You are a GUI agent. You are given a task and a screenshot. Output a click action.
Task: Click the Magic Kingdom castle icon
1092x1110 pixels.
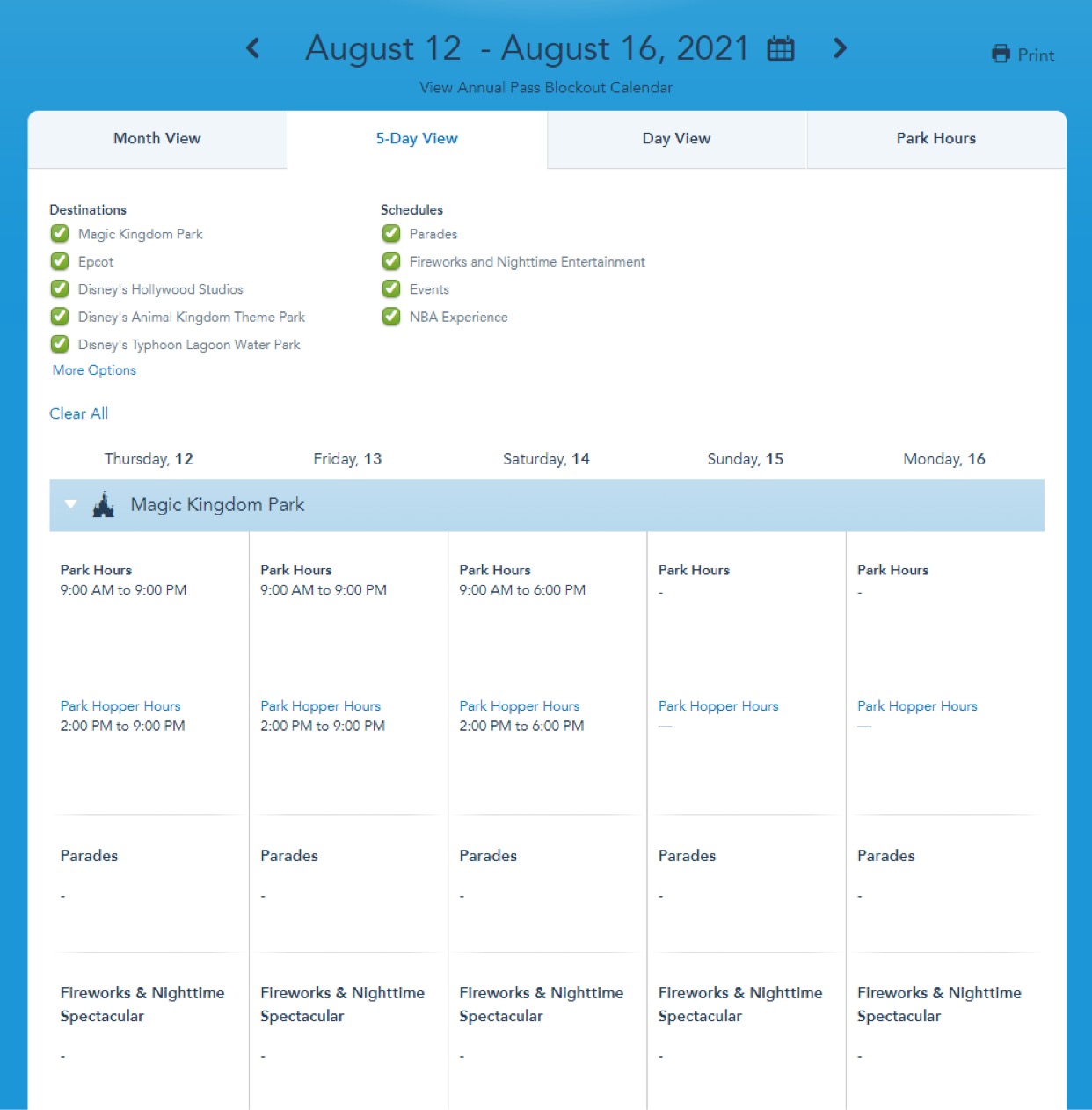tap(104, 505)
